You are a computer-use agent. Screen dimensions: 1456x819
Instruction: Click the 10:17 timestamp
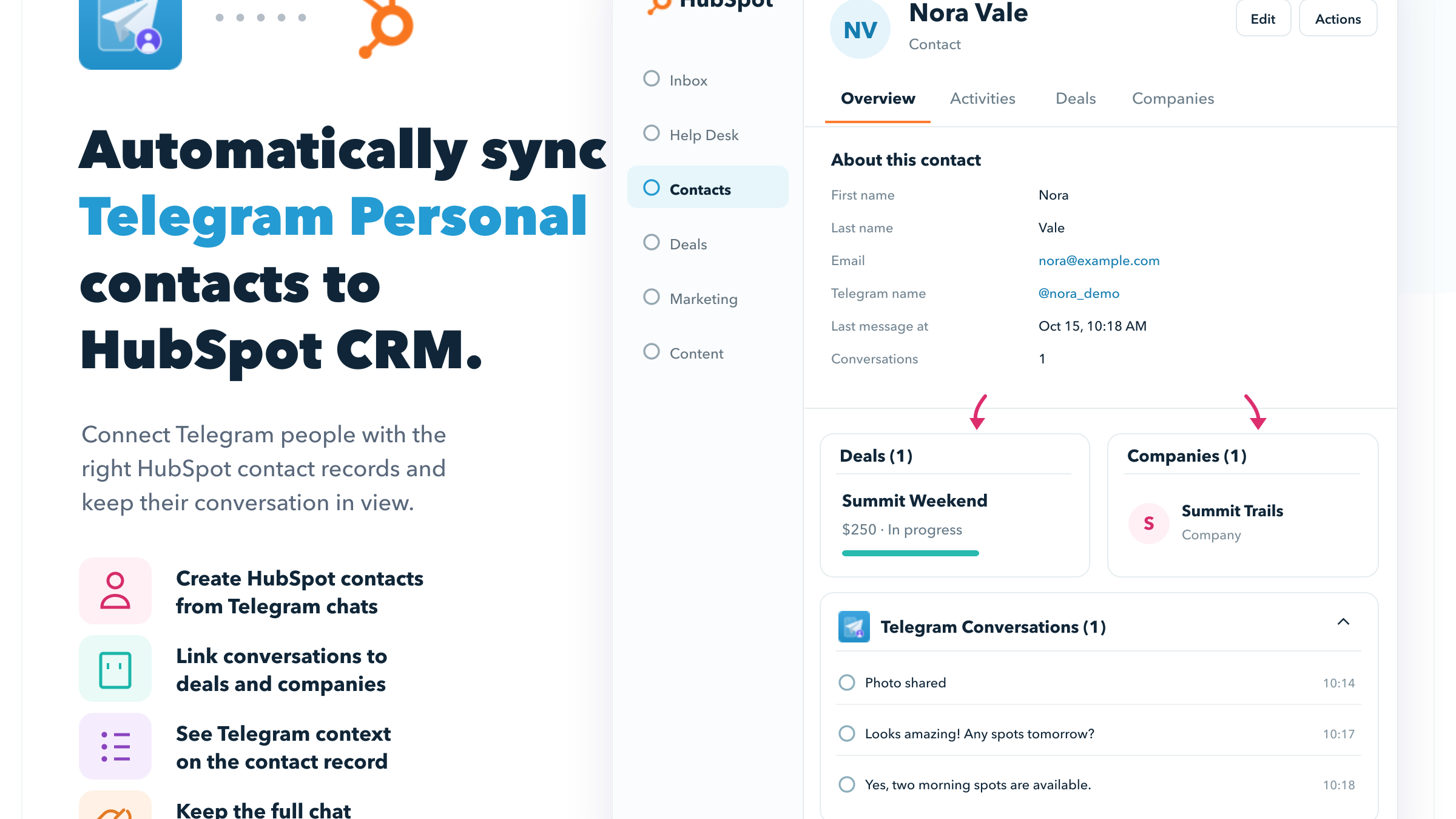[1338, 734]
